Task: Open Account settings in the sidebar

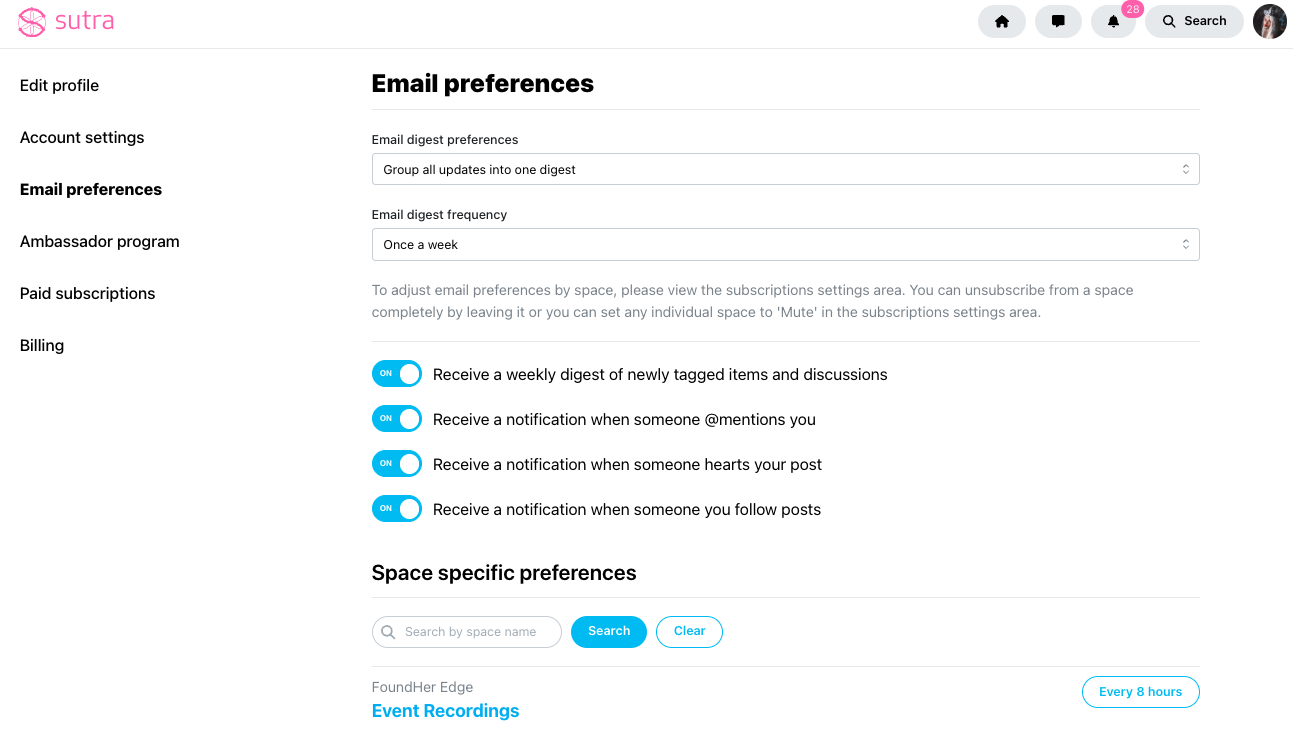Action: pos(82,137)
